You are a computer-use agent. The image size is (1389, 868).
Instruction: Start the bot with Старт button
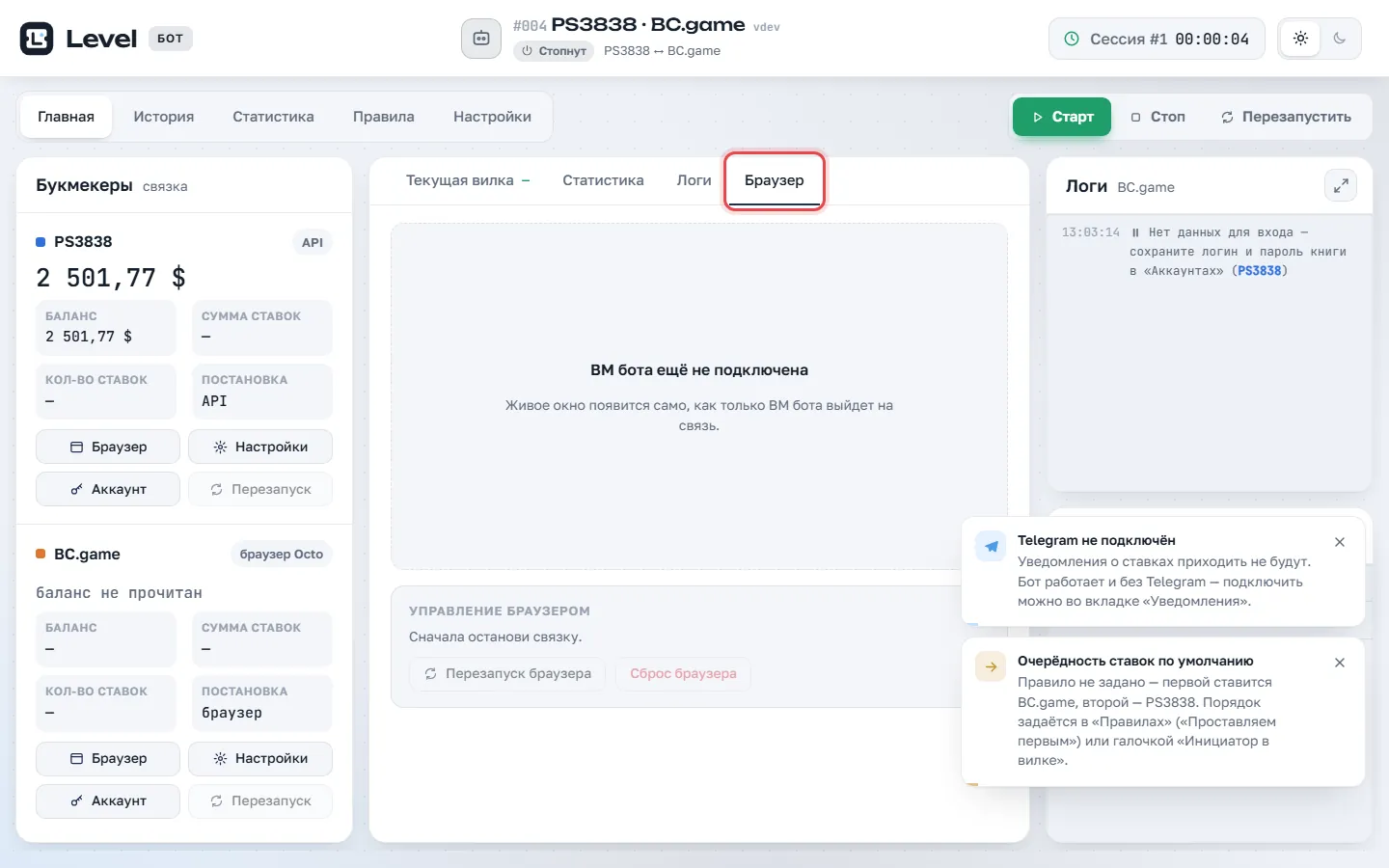[x=1062, y=117]
